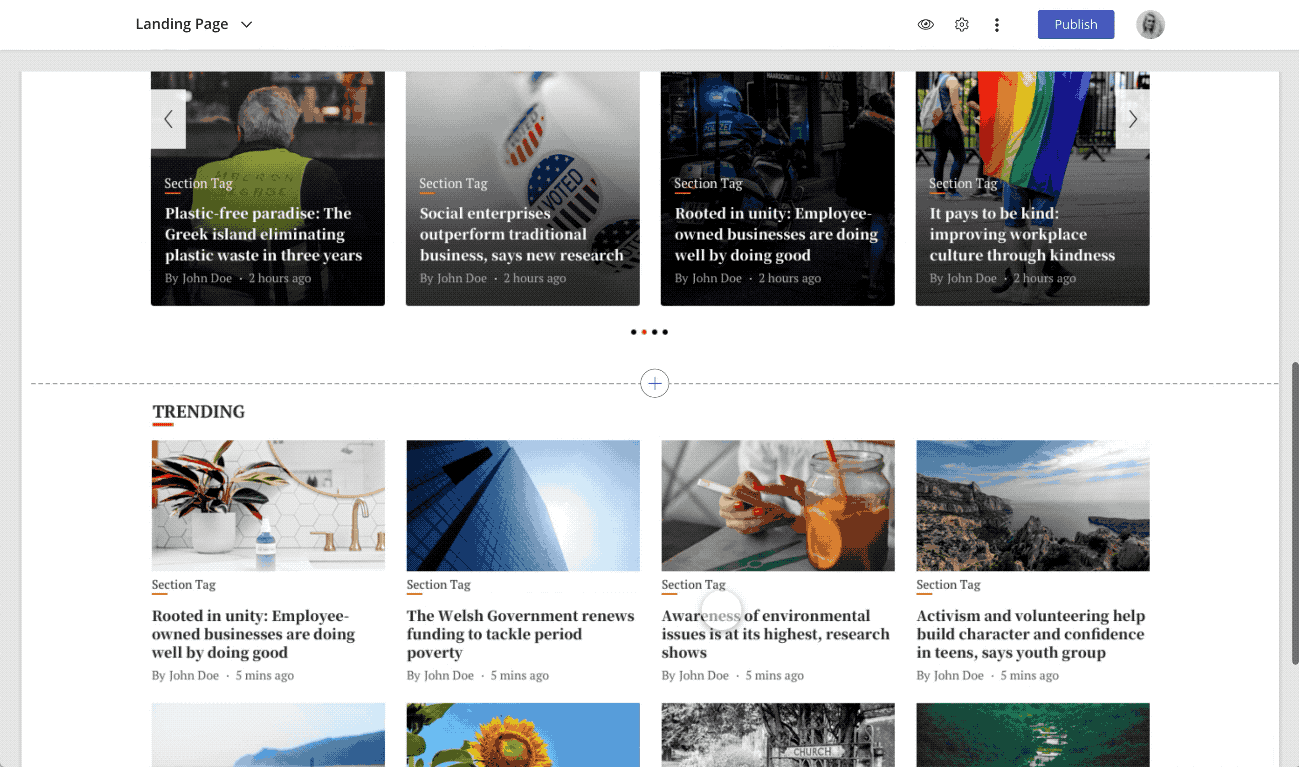The height and width of the screenshot is (767, 1299).
Task: Open page settings gear icon
Action: 962,25
